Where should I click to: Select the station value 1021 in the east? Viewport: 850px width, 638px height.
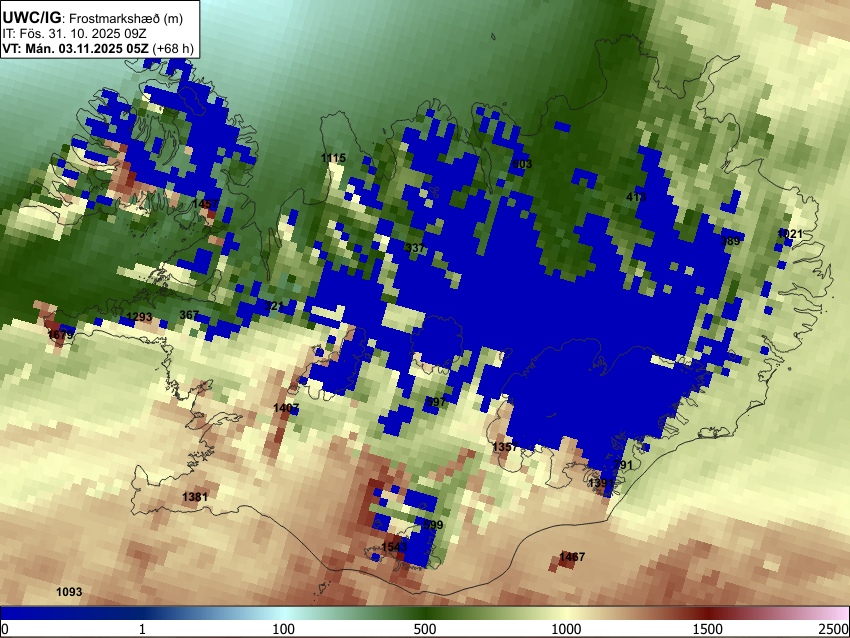pyautogui.click(x=789, y=234)
